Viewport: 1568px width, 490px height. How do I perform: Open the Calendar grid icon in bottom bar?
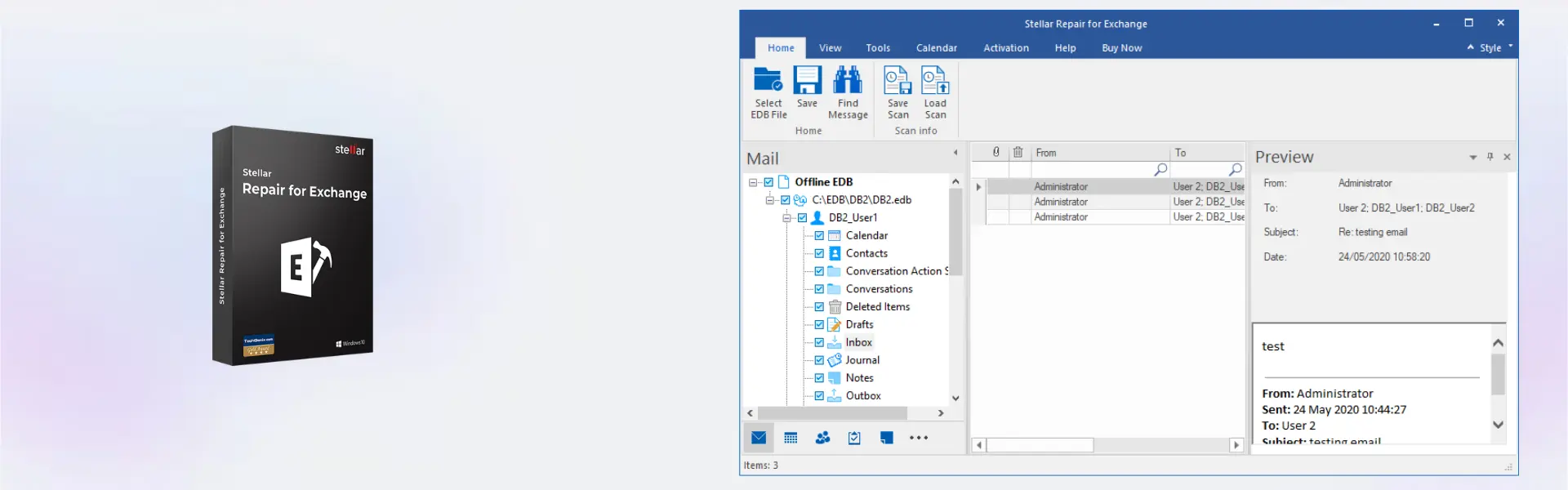791,438
